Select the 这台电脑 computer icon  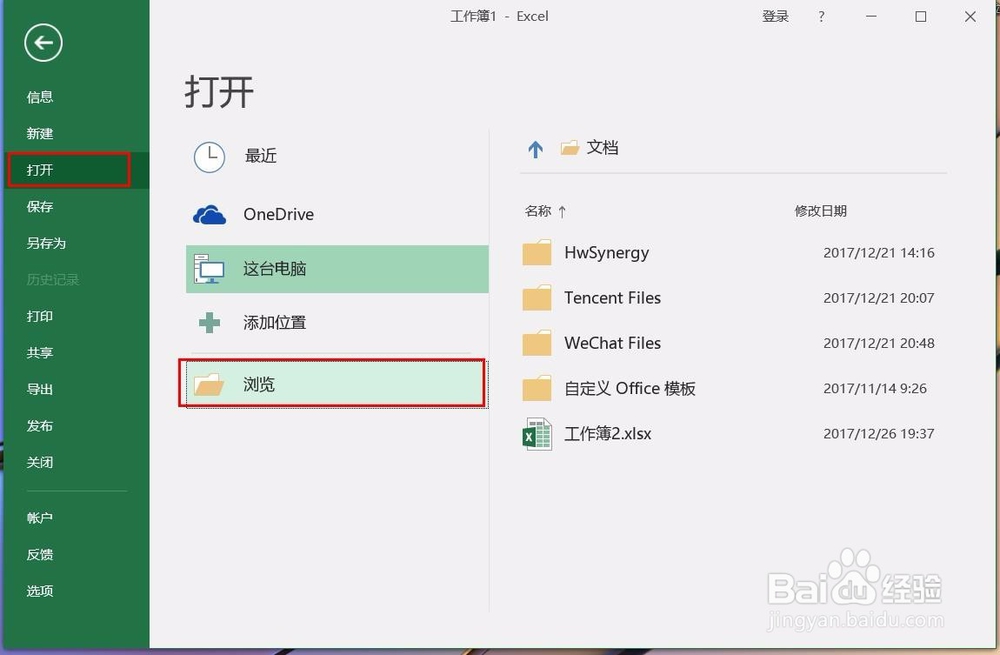click(210, 268)
